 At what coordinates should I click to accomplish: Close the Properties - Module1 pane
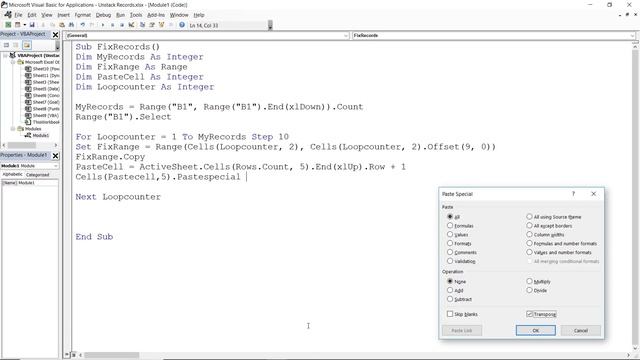point(56,156)
